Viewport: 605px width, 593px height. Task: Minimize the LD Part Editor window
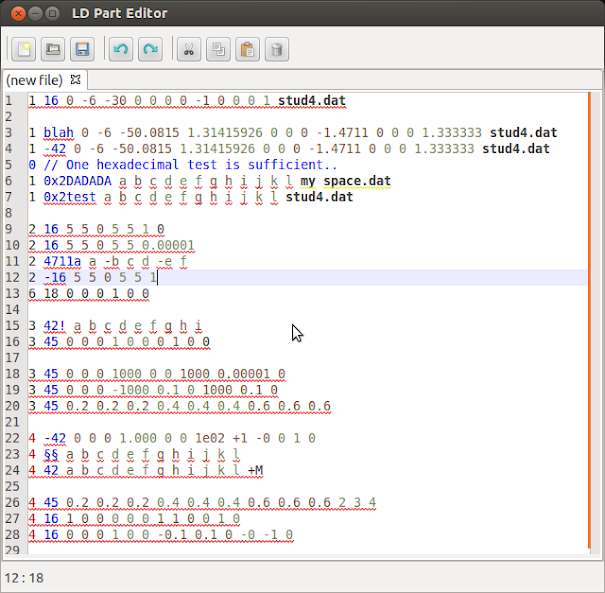pos(34,14)
